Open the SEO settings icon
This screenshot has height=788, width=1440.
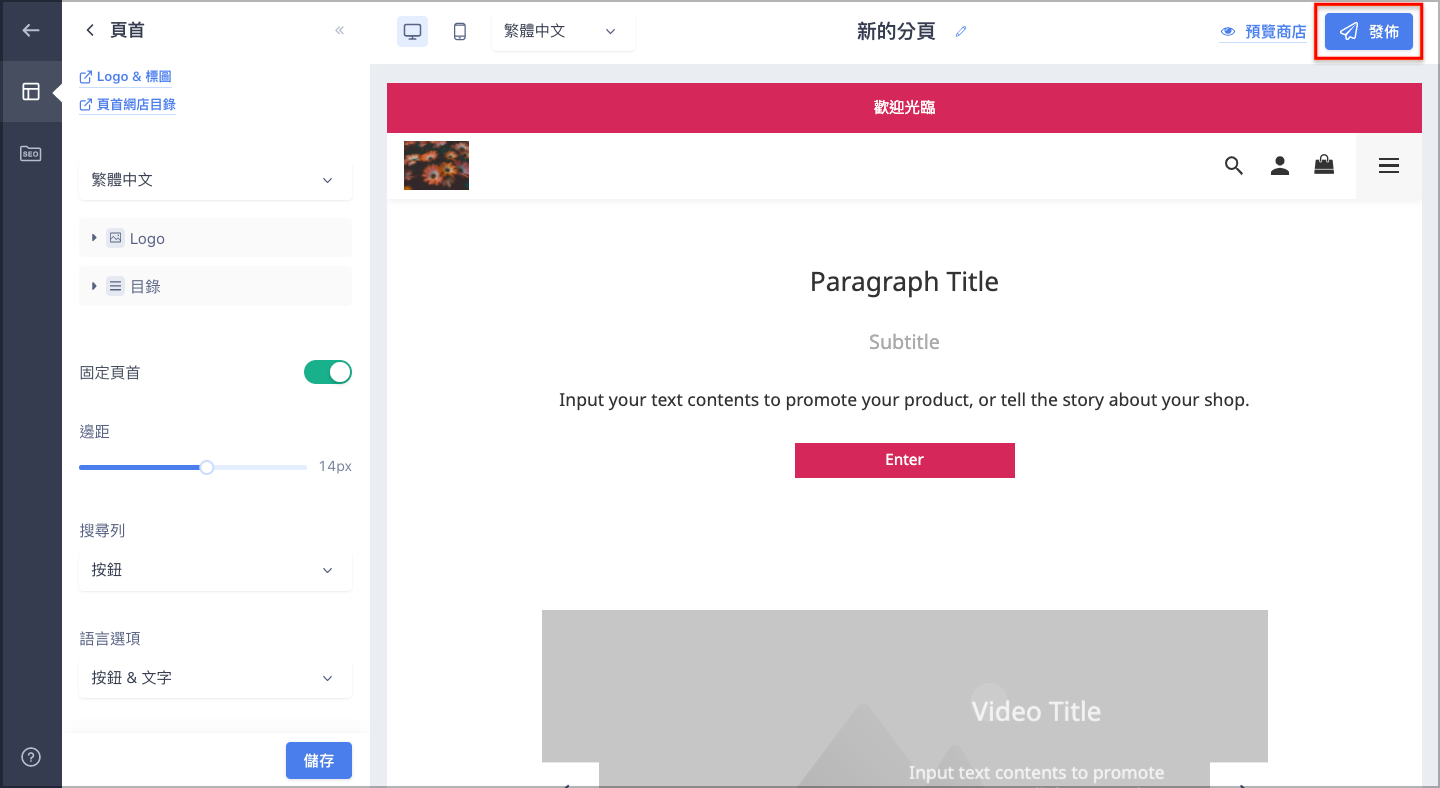pos(31,154)
